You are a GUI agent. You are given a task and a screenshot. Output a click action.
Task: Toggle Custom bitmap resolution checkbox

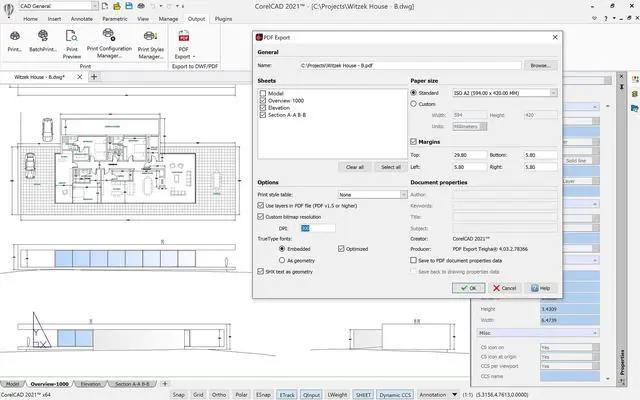click(x=260, y=216)
